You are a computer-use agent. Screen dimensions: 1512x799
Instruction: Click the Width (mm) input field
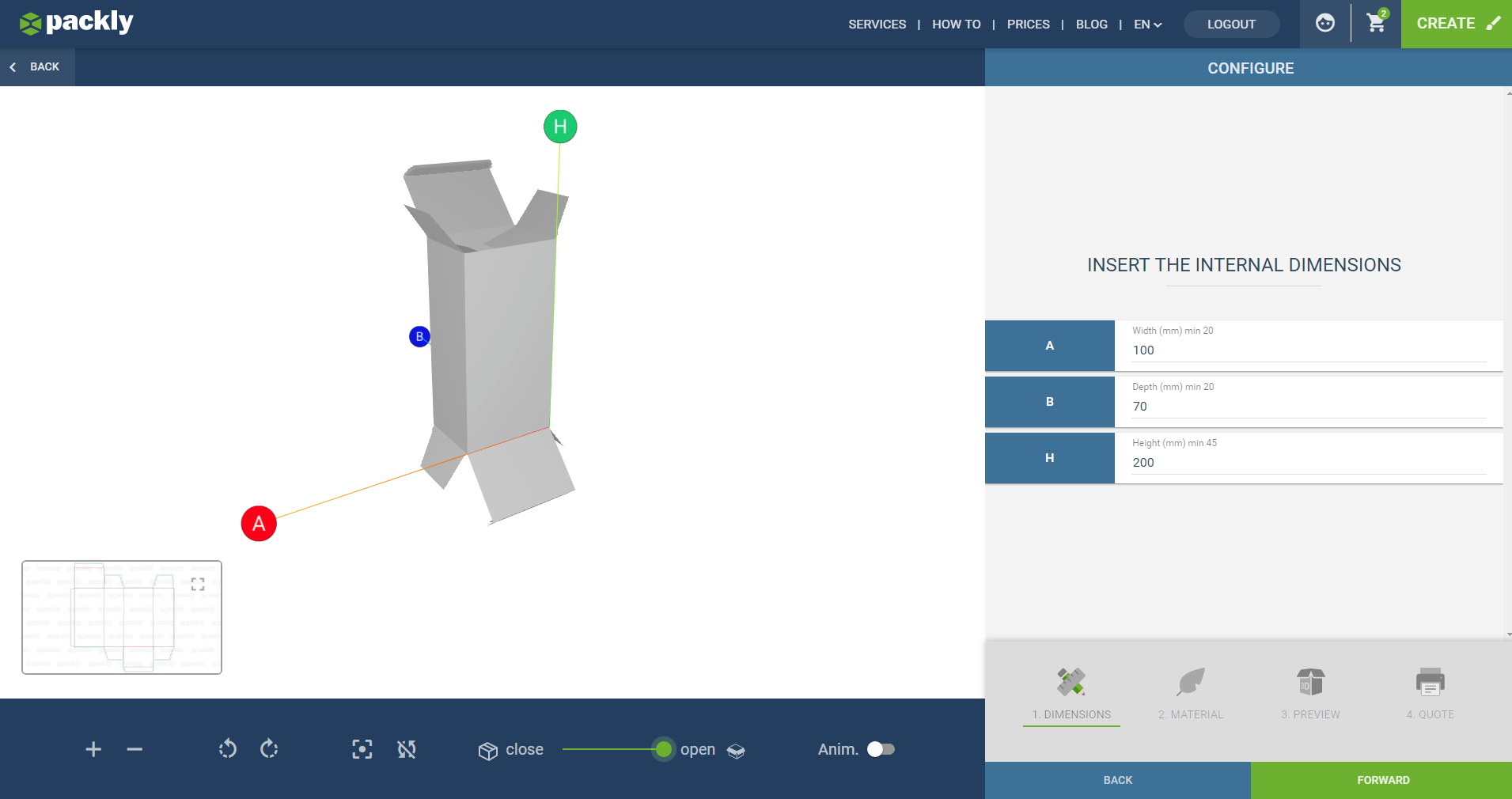point(1309,350)
